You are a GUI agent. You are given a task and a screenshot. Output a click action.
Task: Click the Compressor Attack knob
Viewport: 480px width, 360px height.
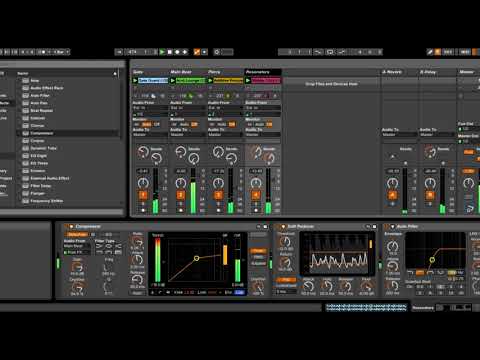pyautogui.click(x=137, y=260)
